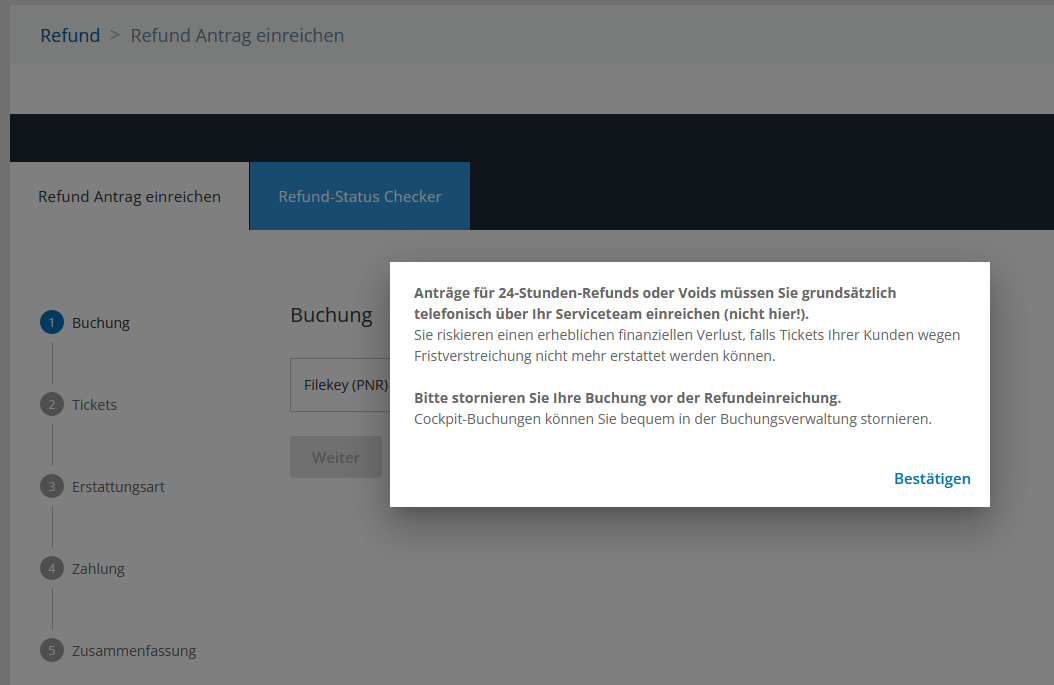
Task: Select the Buchung step label in sidebar
Action: point(101,323)
